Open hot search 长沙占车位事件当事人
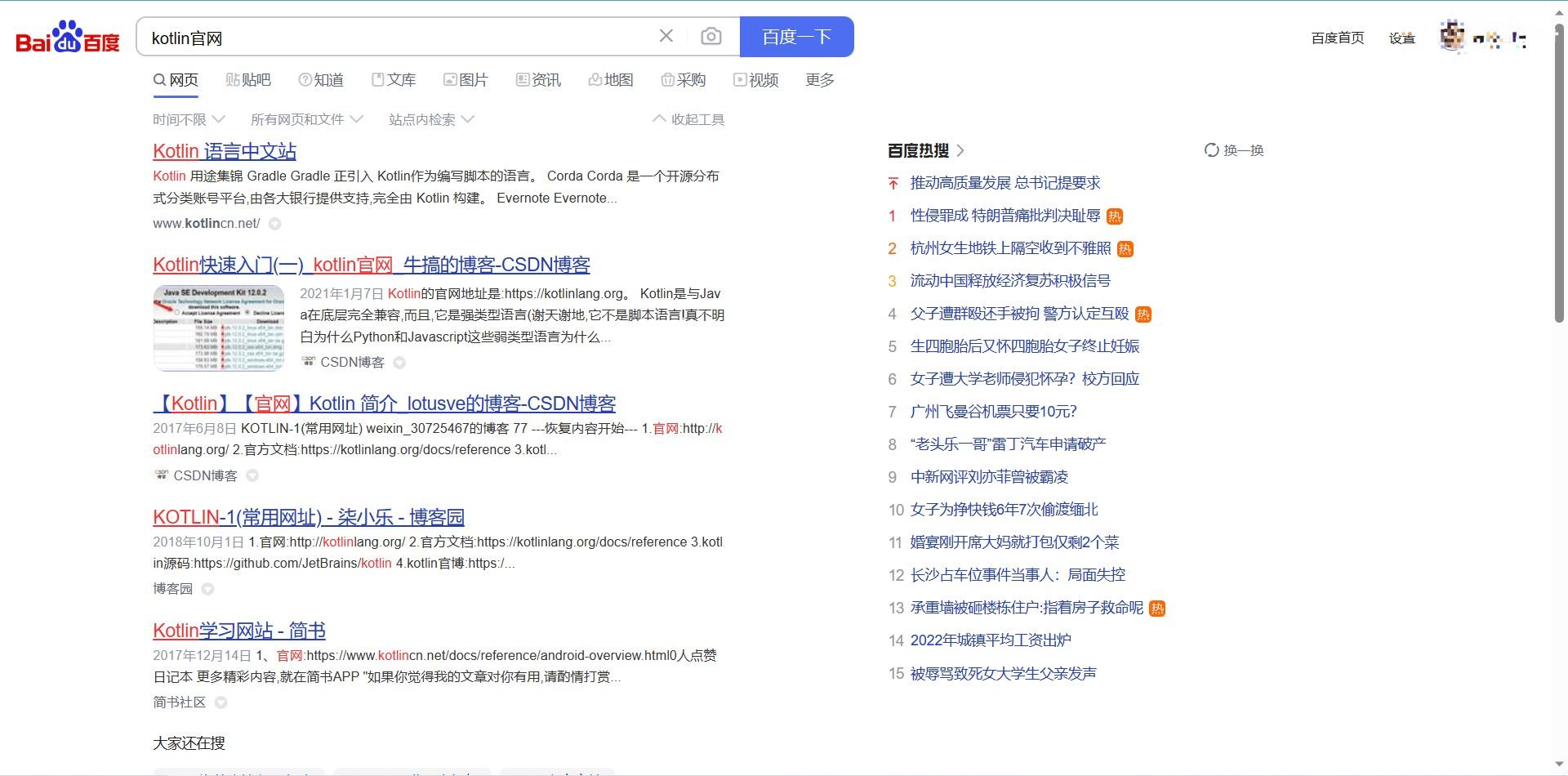The width and height of the screenshot is (1568, 776). pyautogui.click(x=1018, y=575)
